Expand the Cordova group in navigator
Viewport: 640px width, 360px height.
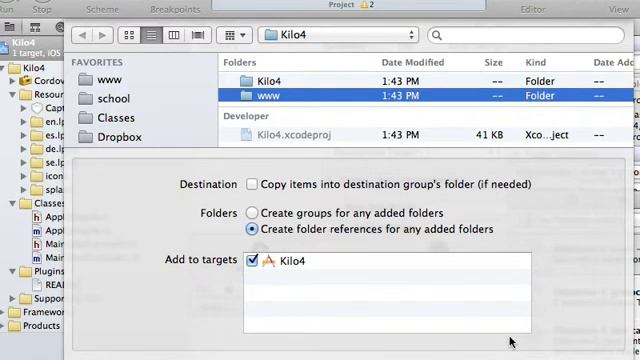click(x=12, y=81)
